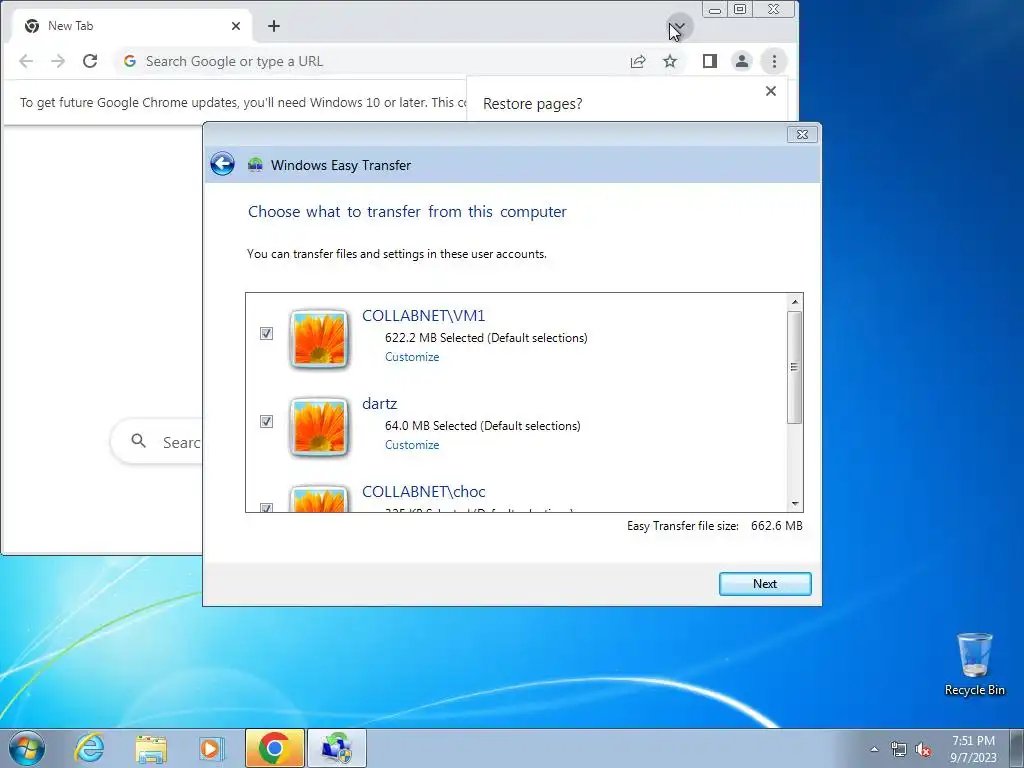Click the account list scroll down arrow
This screenshot has height=768, width=1024.
pyautogui.click(x=795, y=504)
